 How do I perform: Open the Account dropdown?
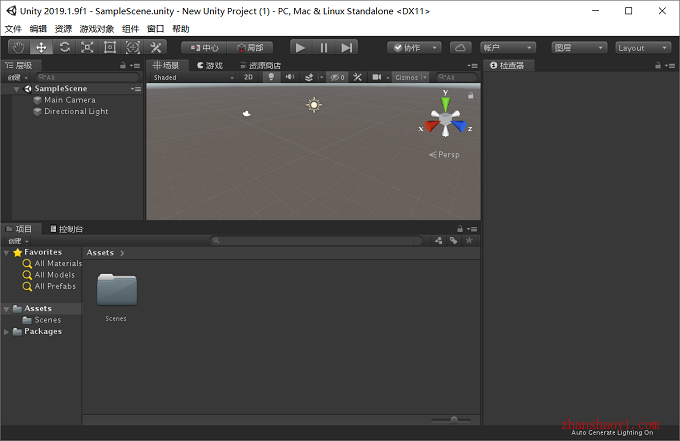coord(508,48)
